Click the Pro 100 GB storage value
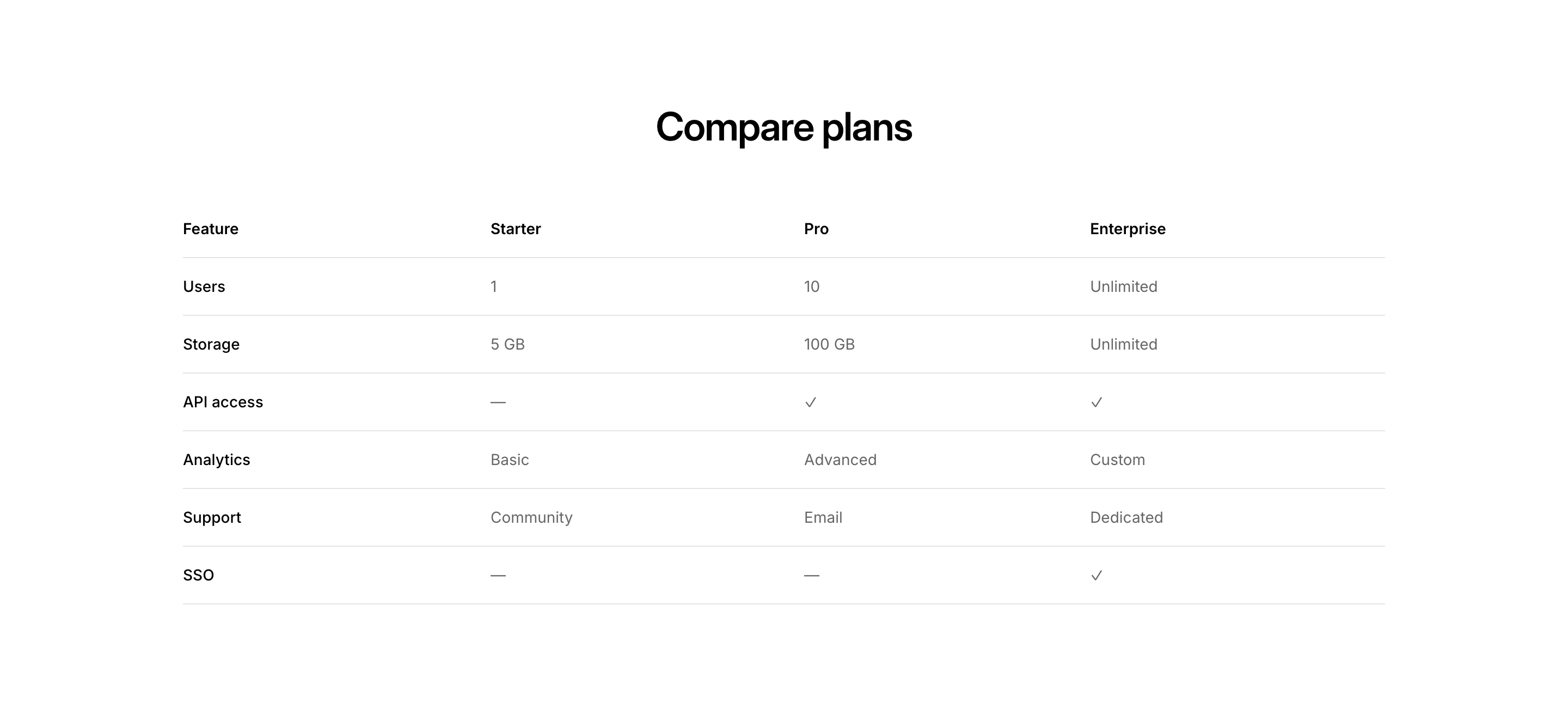Screen dimensions: 1568x709 coord(829,345)
